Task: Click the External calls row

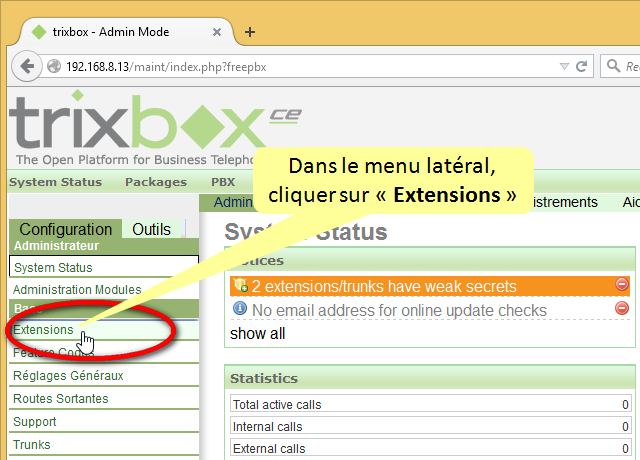Action: pyautogui.click(x=431, y=448)
